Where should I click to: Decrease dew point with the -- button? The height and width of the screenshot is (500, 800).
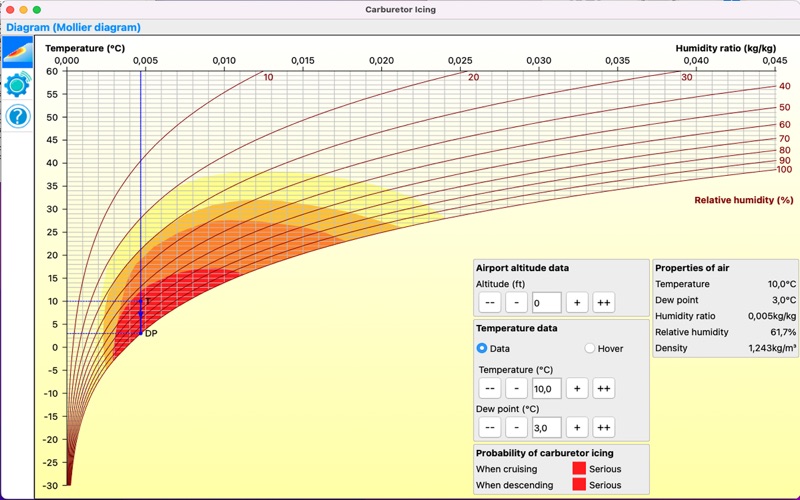pos(490,428)
